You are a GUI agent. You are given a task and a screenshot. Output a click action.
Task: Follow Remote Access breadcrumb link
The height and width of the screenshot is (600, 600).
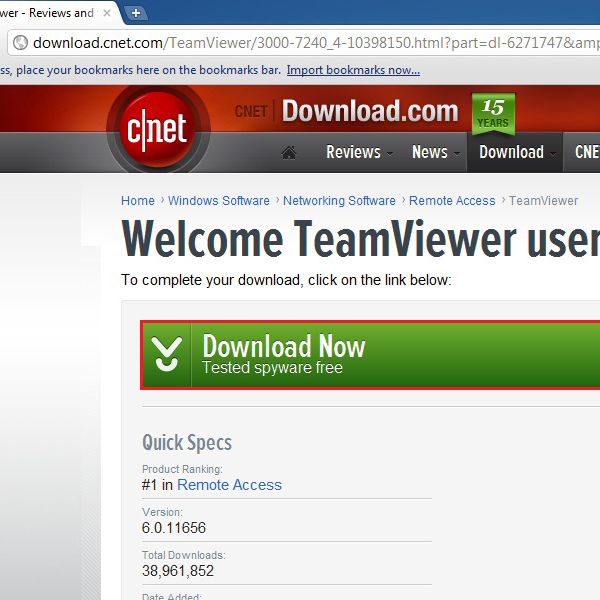point(452,201)
